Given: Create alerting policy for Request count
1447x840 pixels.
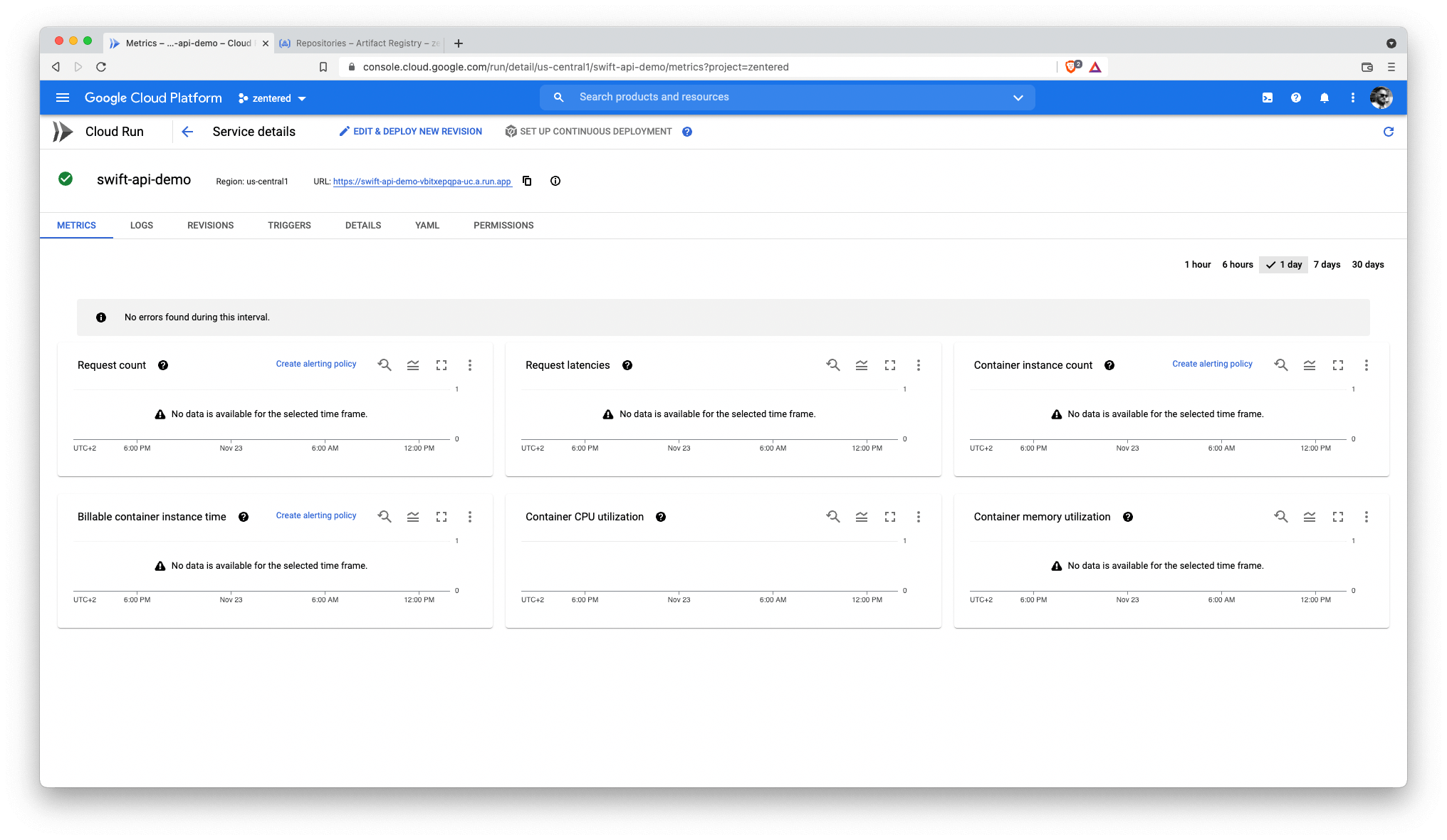Looking at the screenshot, I should click(316, 364).
